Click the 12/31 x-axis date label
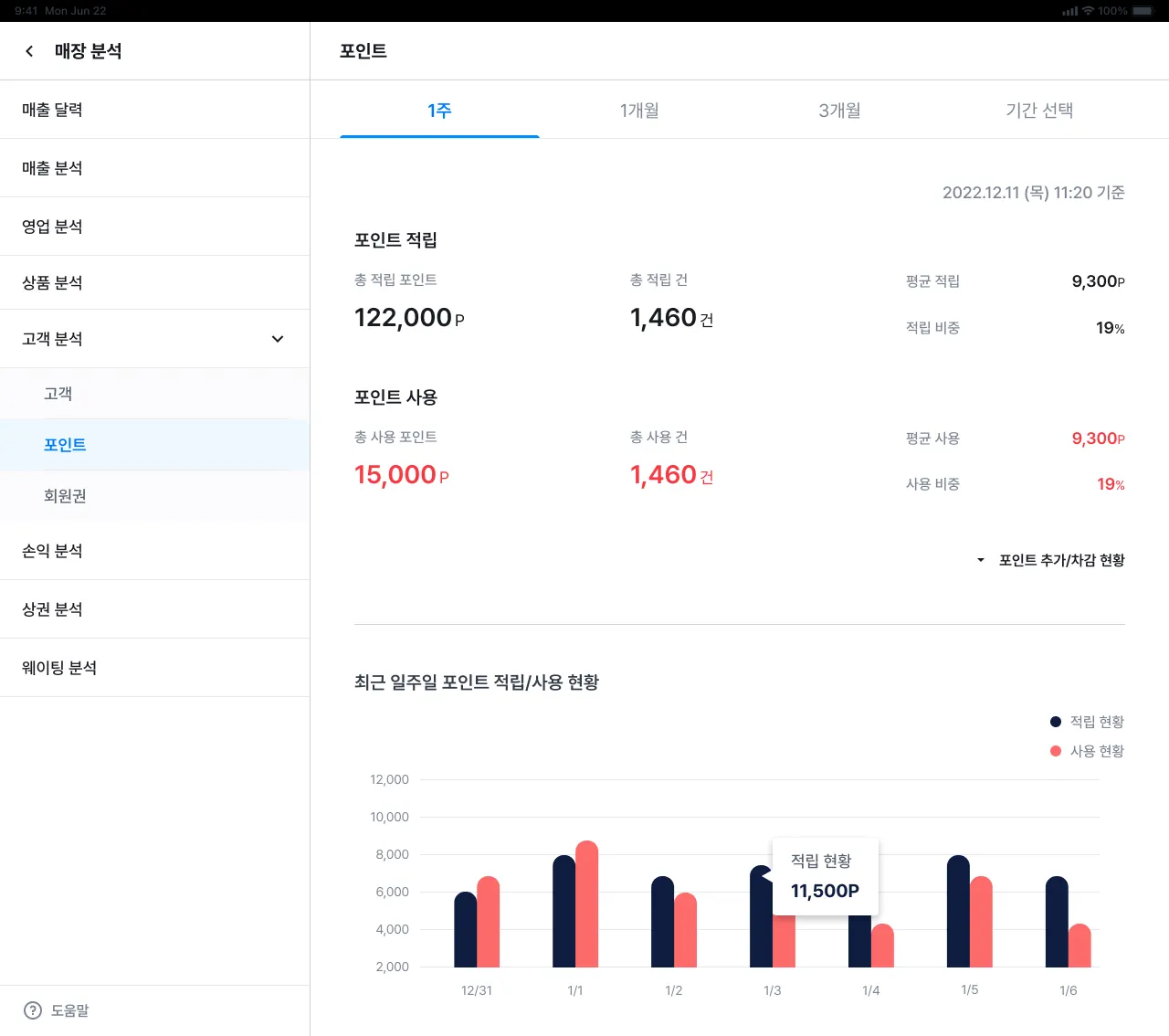 point(477,990)
